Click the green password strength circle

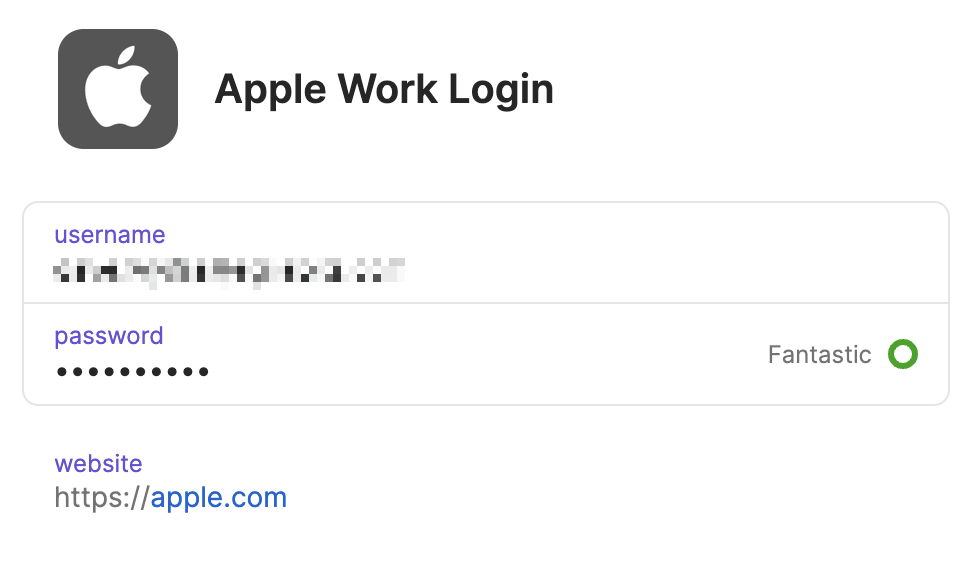pyautogui.click(x=903, y=354)
